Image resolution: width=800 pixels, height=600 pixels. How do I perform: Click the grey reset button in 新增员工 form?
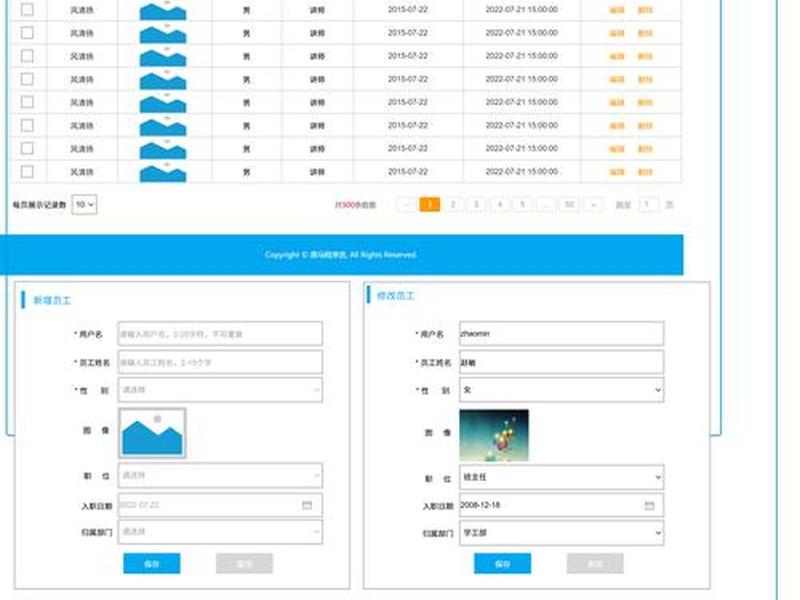click(x=244, y=563)
